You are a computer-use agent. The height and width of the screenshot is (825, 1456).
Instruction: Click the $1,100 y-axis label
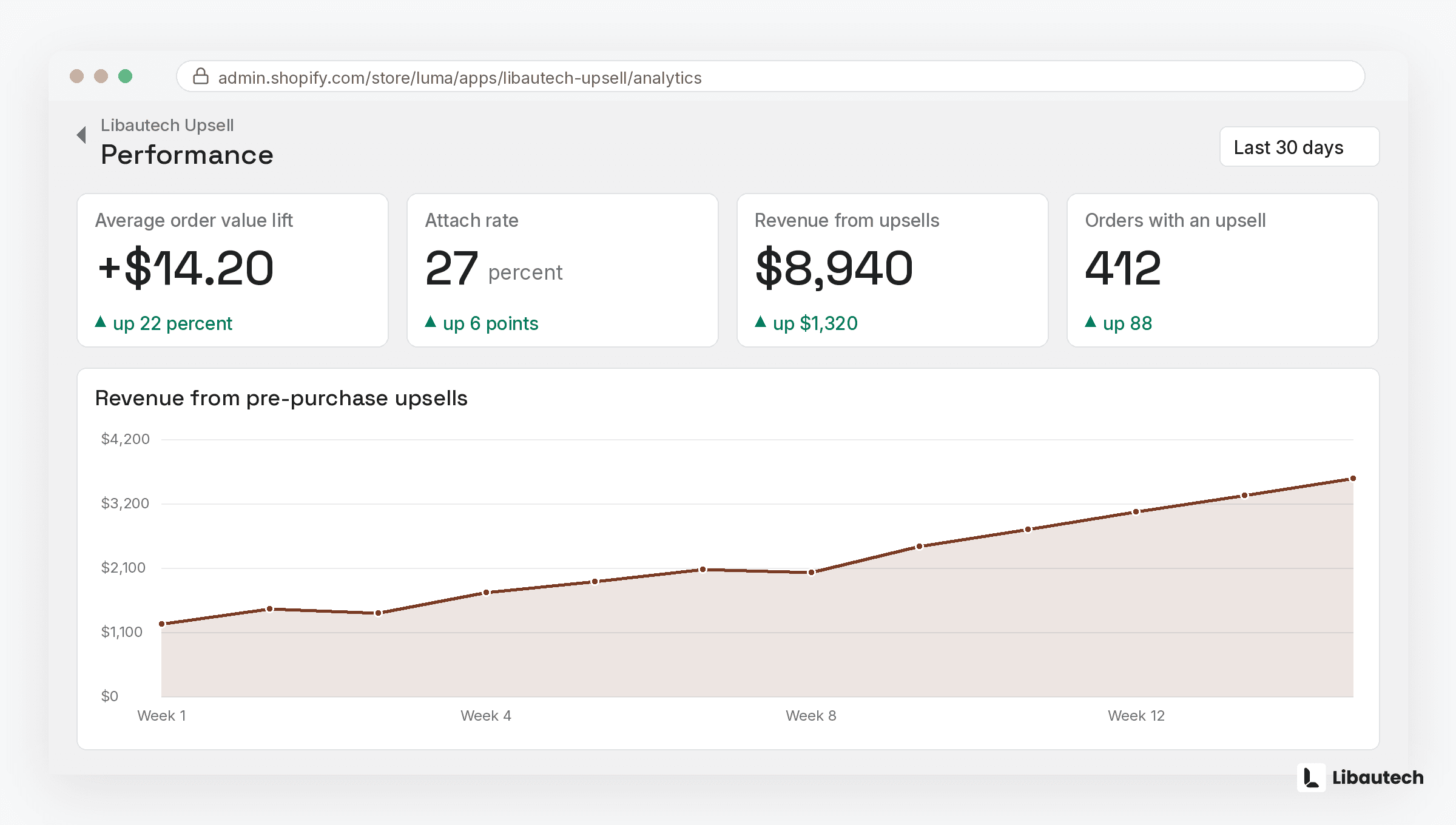pyautogui.click(x=122, y=632)
